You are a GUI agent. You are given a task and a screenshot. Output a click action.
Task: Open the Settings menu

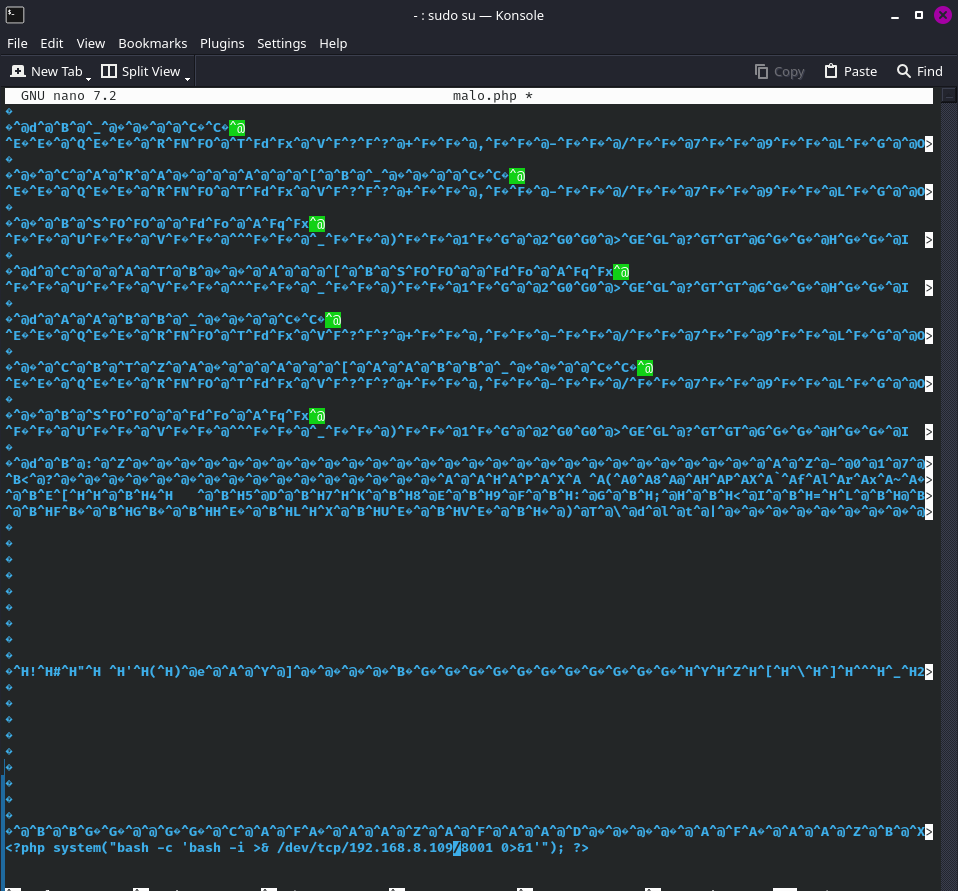[x=282, y=43]
